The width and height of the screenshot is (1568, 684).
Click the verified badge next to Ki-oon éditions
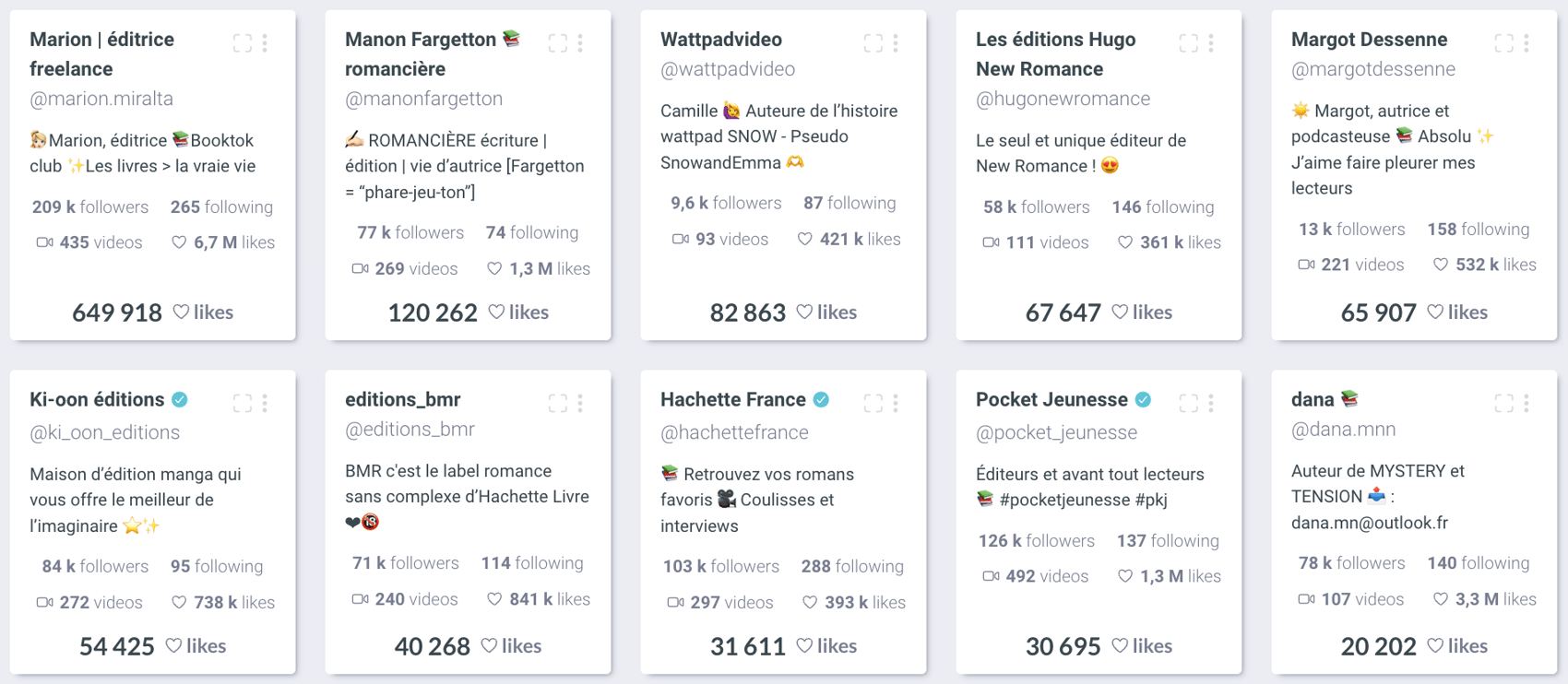point(180,399)
